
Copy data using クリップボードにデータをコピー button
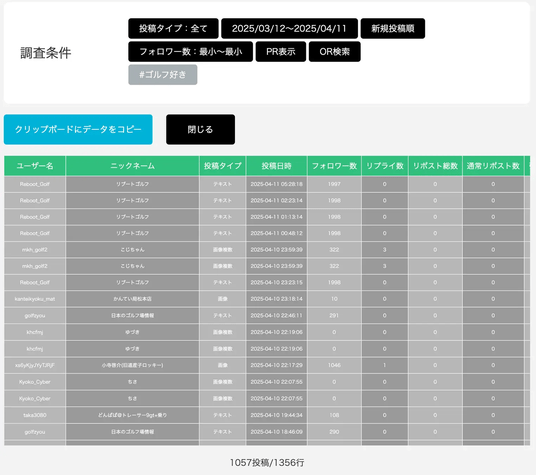pyautogui.click(x=78, y=130)
